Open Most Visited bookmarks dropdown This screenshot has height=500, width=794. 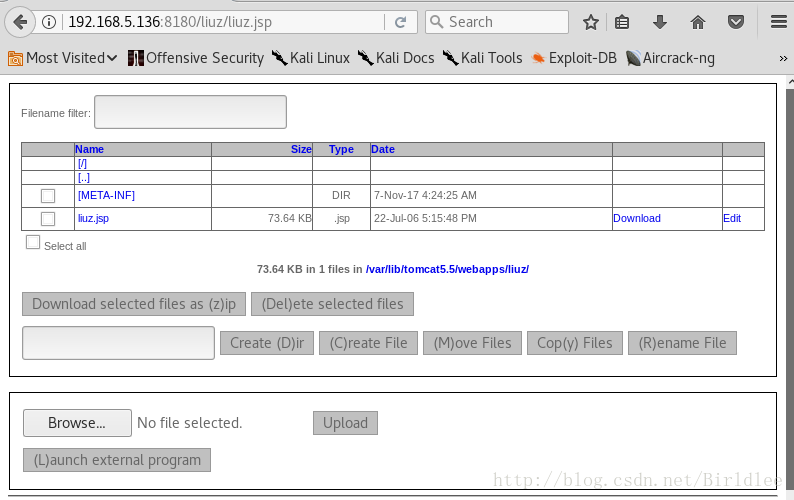pyautogui.click(x=62, y=58)
